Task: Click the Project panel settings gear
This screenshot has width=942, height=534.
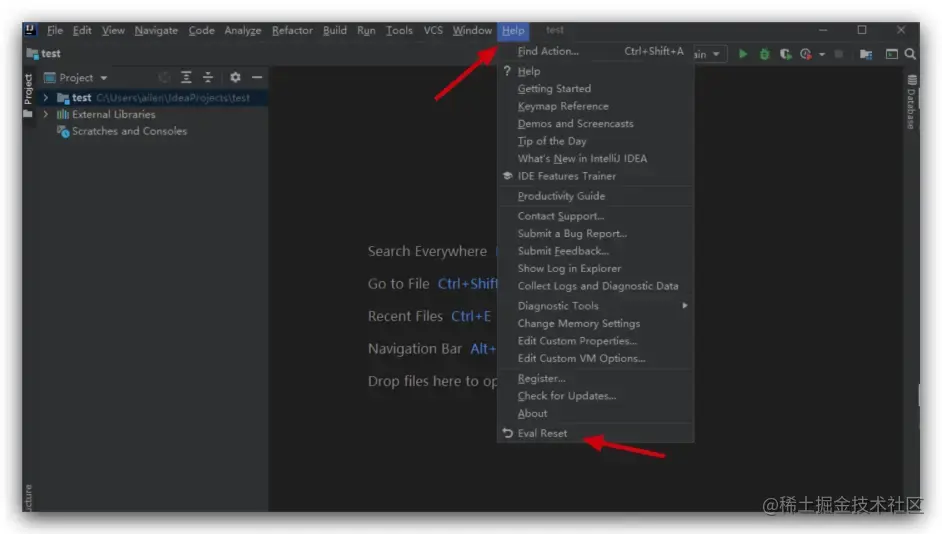Action: coord(236,77)
